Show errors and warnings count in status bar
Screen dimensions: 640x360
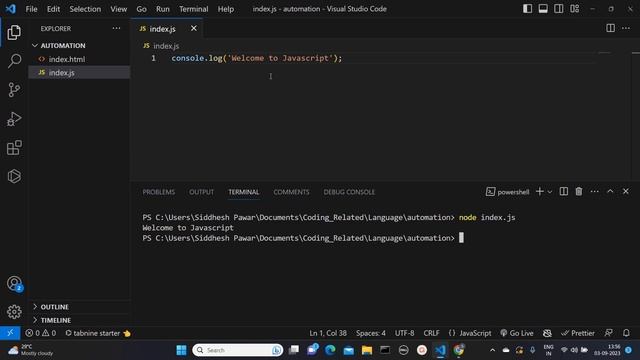tap(41, 333)
